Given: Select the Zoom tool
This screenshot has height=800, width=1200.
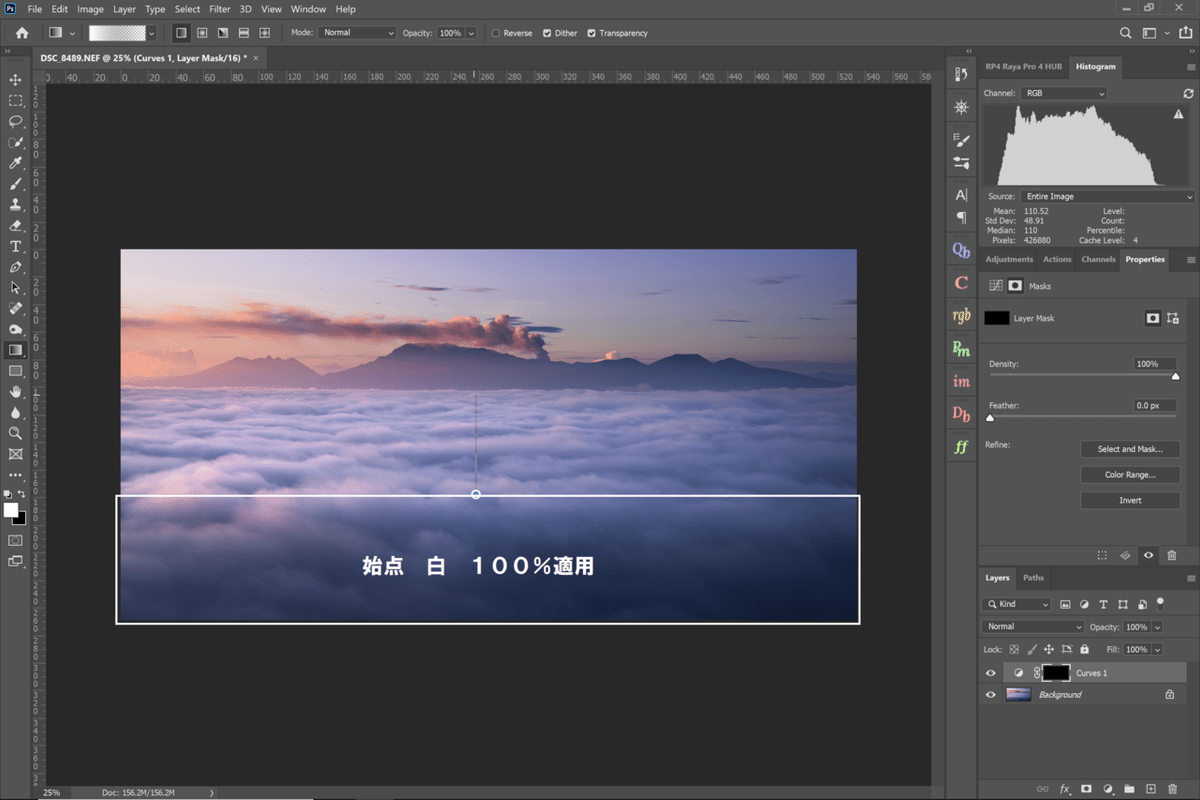Looking at the screenshot, I should point(15,433).
